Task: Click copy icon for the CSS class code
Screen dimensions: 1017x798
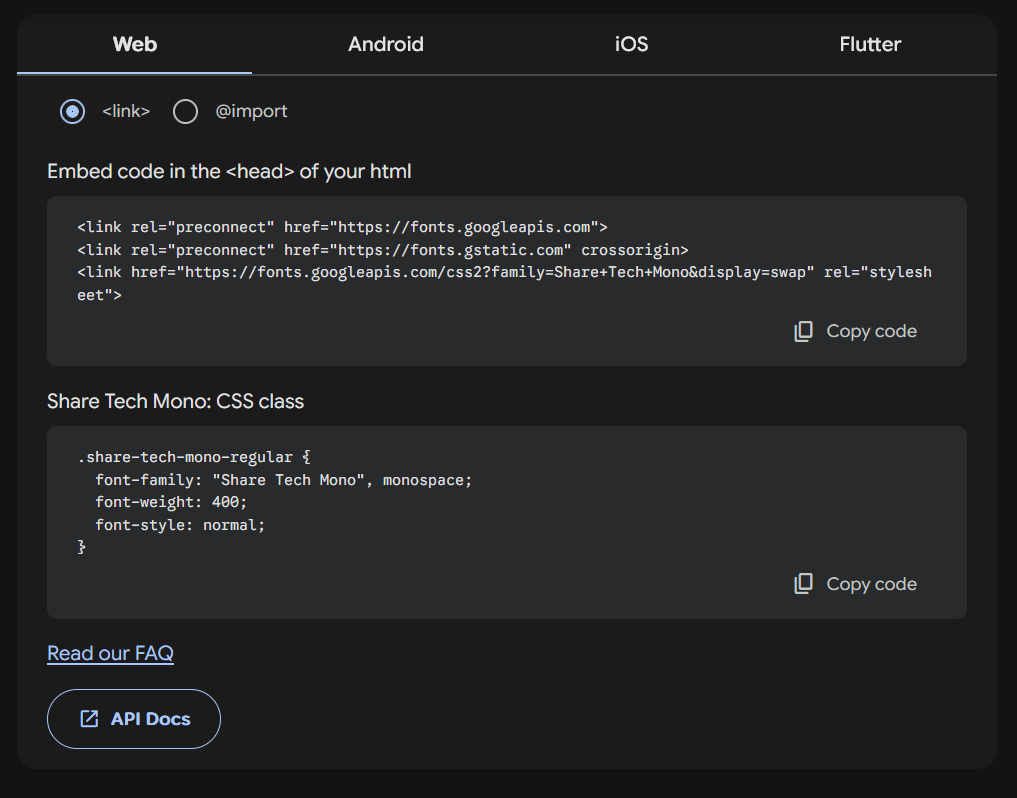Action: [x=803, y=584]
